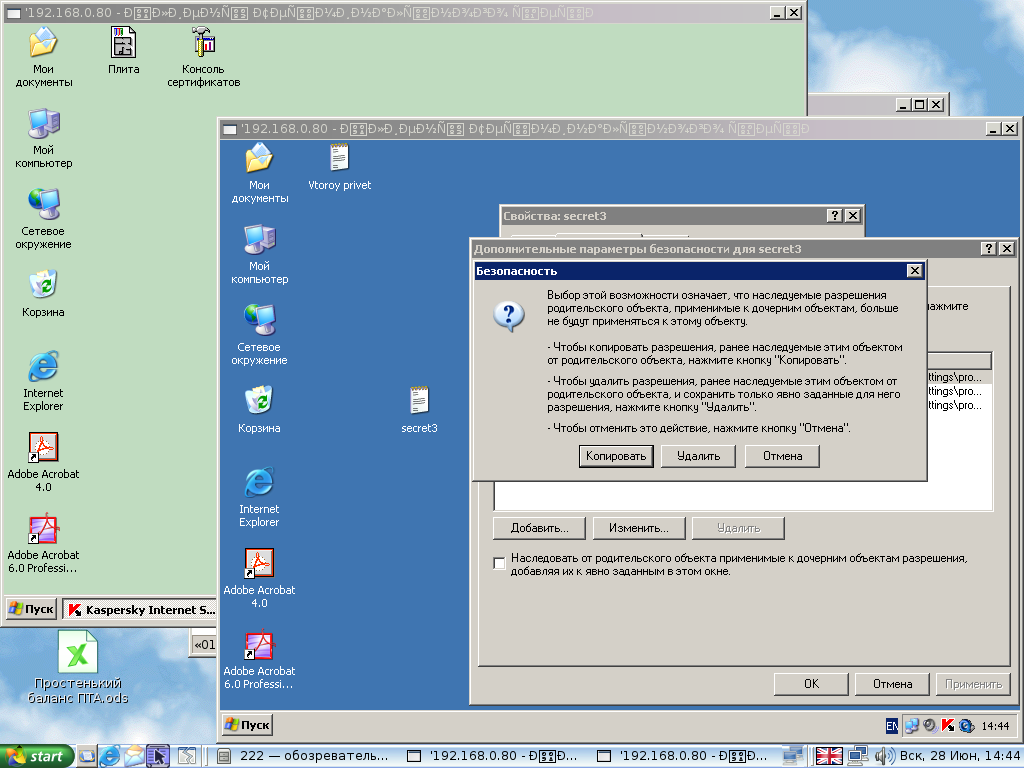This screenshot has height=768, width=1024.
Task: Enable inherit parent permissions checkbox
Action: click(500, 564)
